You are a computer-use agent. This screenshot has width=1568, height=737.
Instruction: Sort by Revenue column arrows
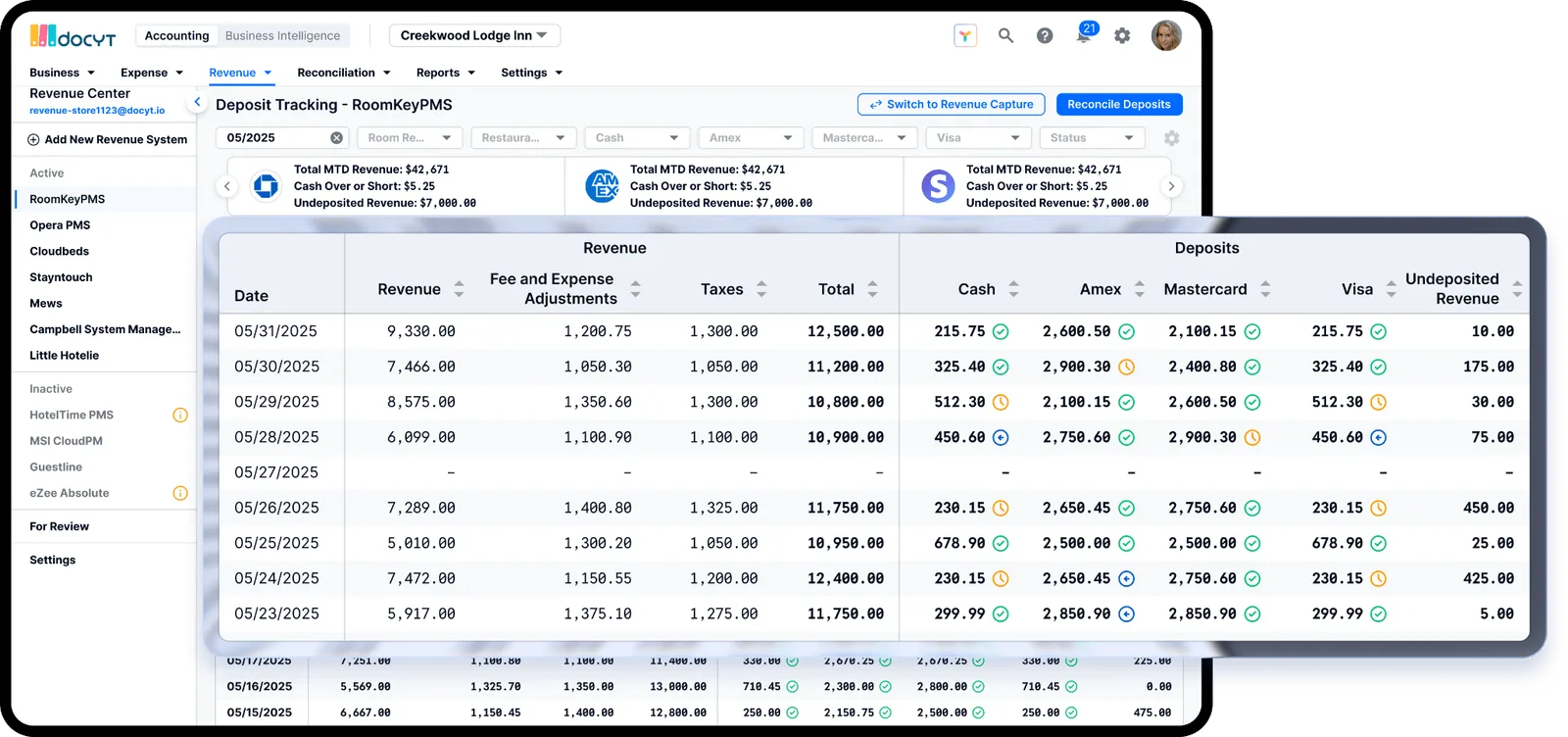[459, 289]
